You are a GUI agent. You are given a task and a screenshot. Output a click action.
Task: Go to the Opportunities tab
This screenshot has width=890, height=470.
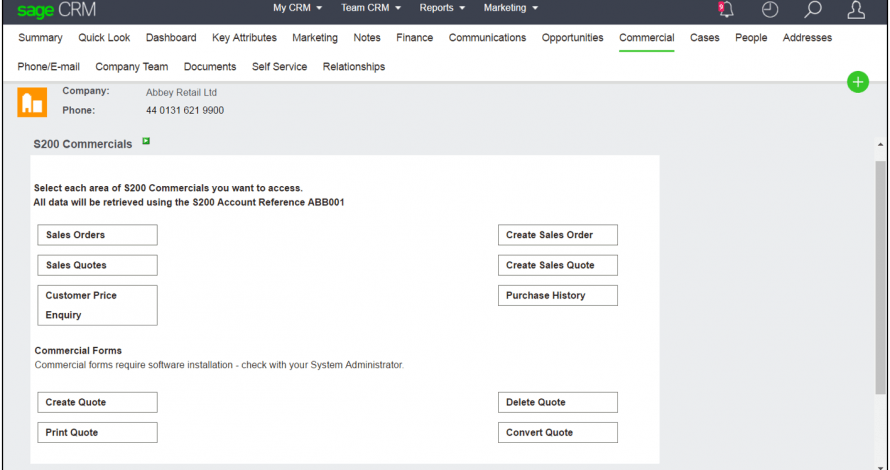click(572, 37)
